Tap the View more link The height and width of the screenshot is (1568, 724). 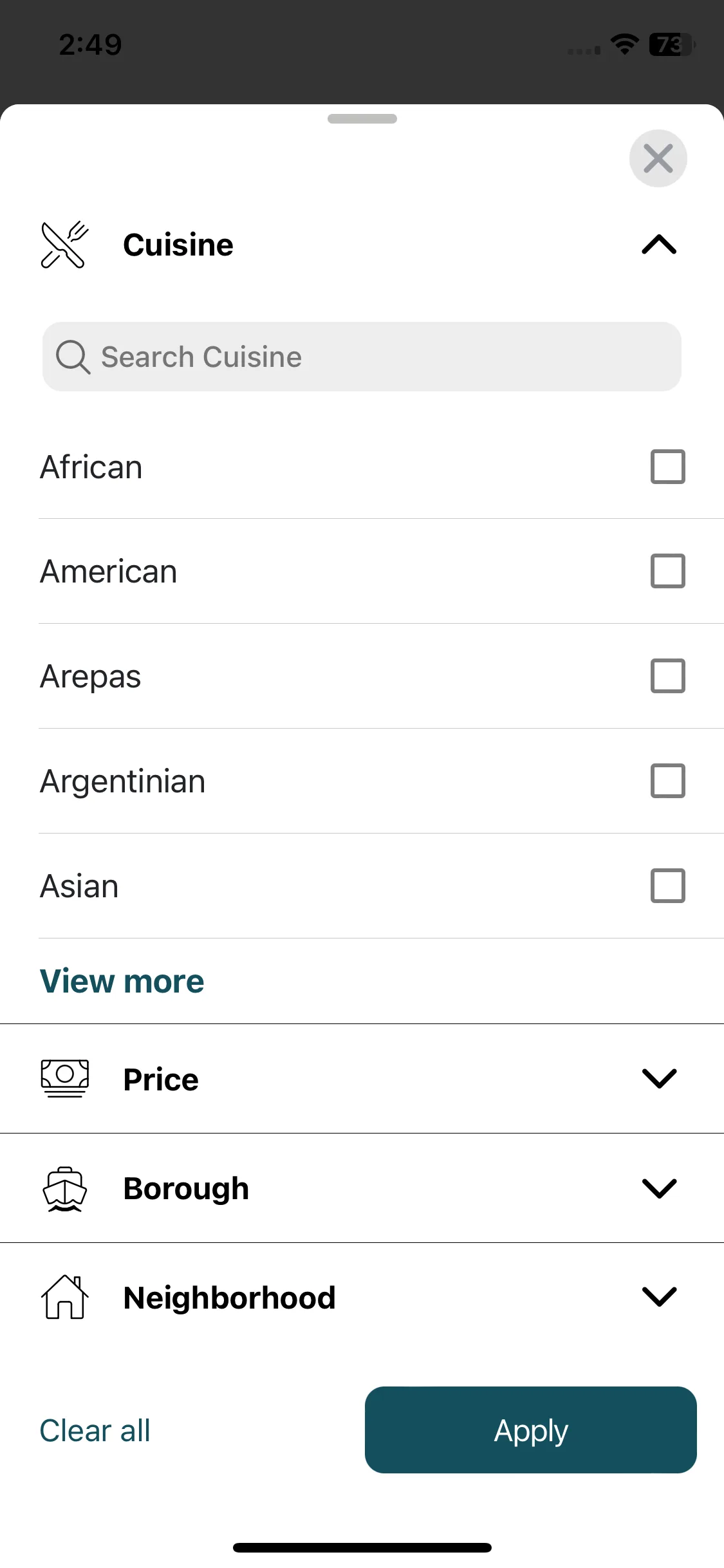coord(122,981)
